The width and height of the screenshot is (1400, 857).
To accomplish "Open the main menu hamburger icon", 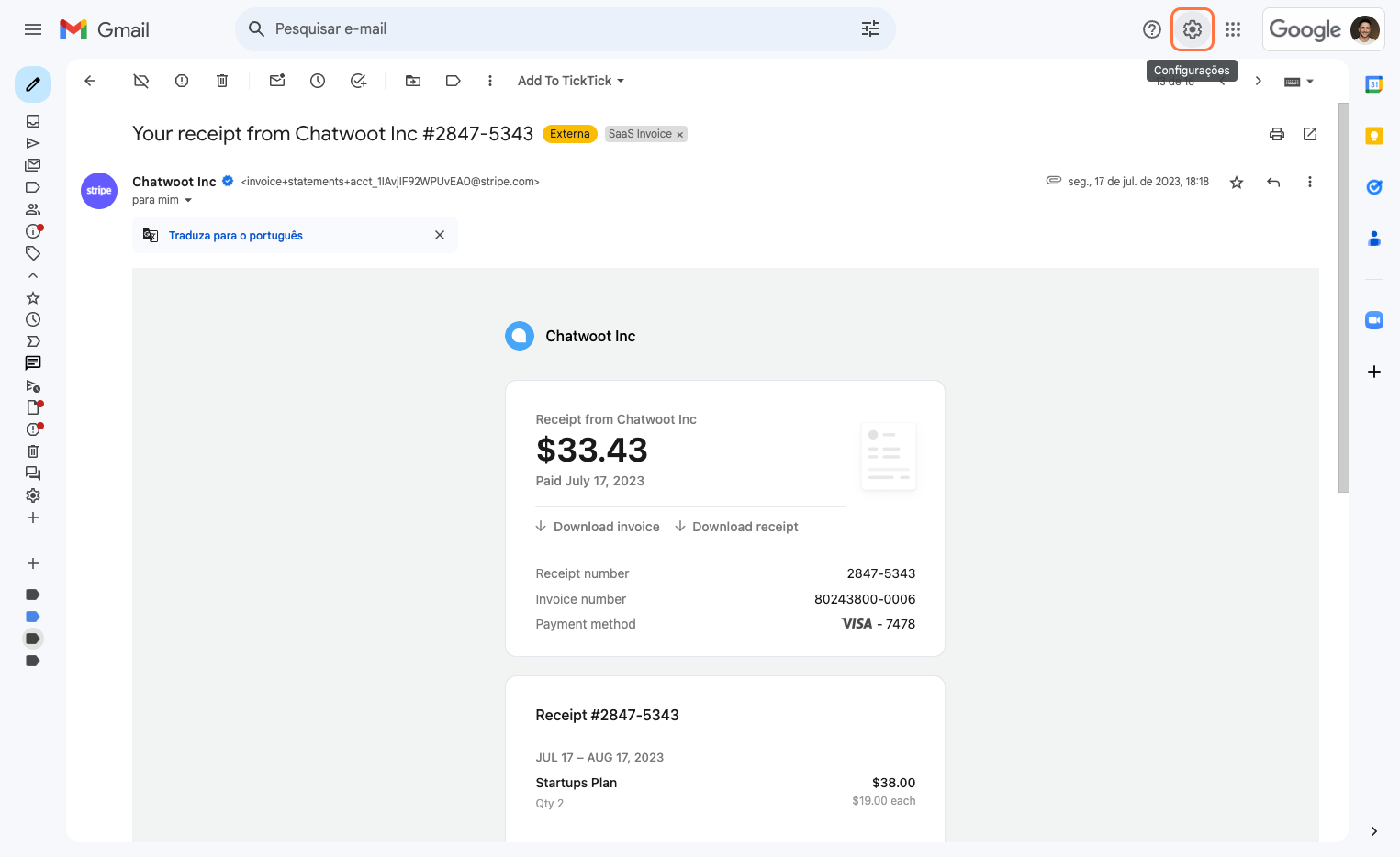I will 33,29.
